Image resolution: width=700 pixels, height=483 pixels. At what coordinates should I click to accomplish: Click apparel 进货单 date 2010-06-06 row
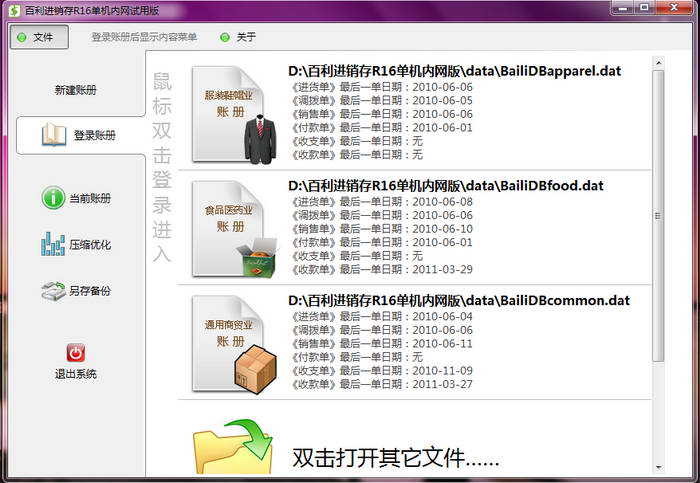pos(381,87)
